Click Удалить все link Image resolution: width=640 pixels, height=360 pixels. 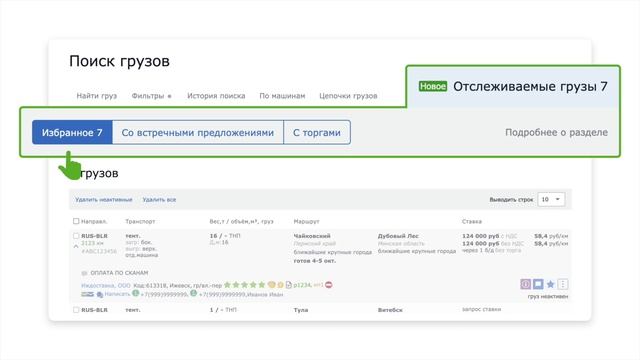coord(159,200)
